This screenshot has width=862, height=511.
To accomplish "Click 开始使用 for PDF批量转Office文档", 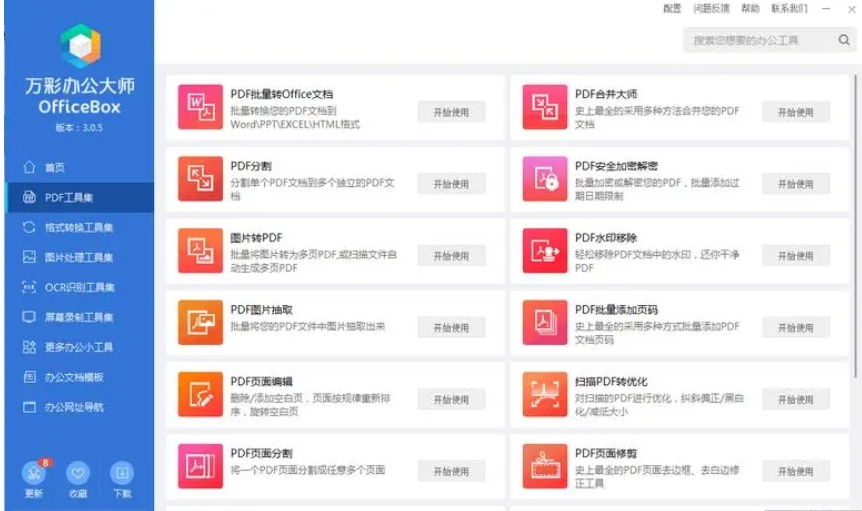I will point(451,112).
